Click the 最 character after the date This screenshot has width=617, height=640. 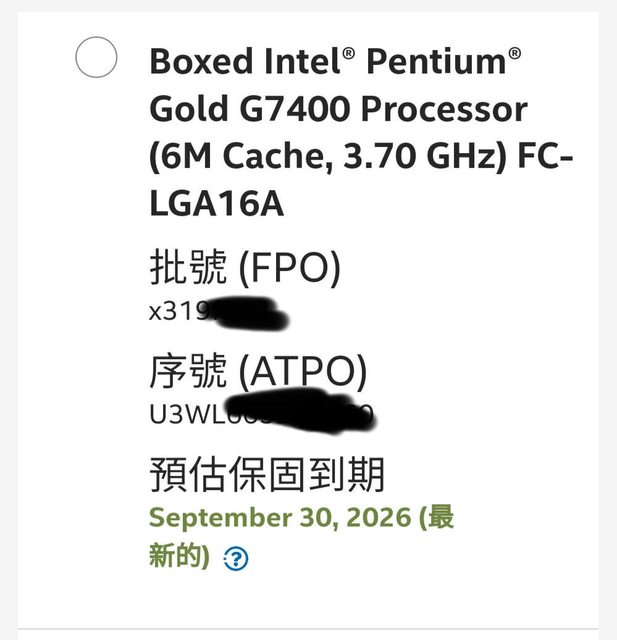[442, 518]
